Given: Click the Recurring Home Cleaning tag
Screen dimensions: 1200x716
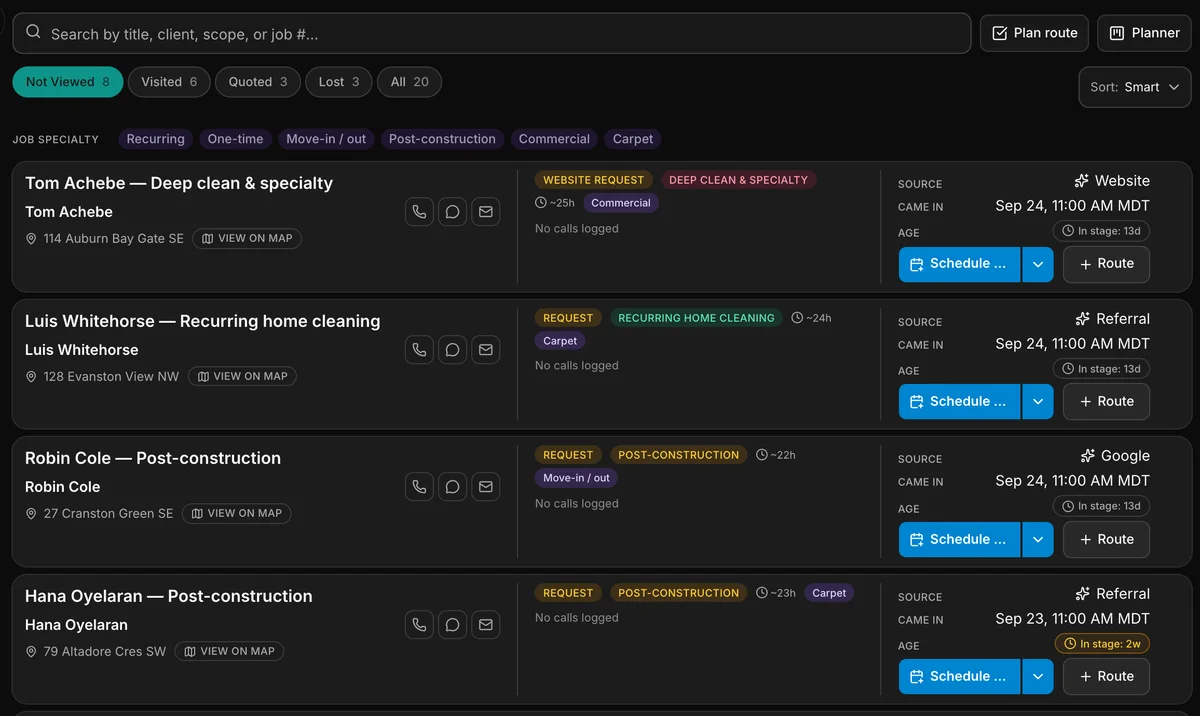Looking at the screenshot, I should (x=696, y=318).
